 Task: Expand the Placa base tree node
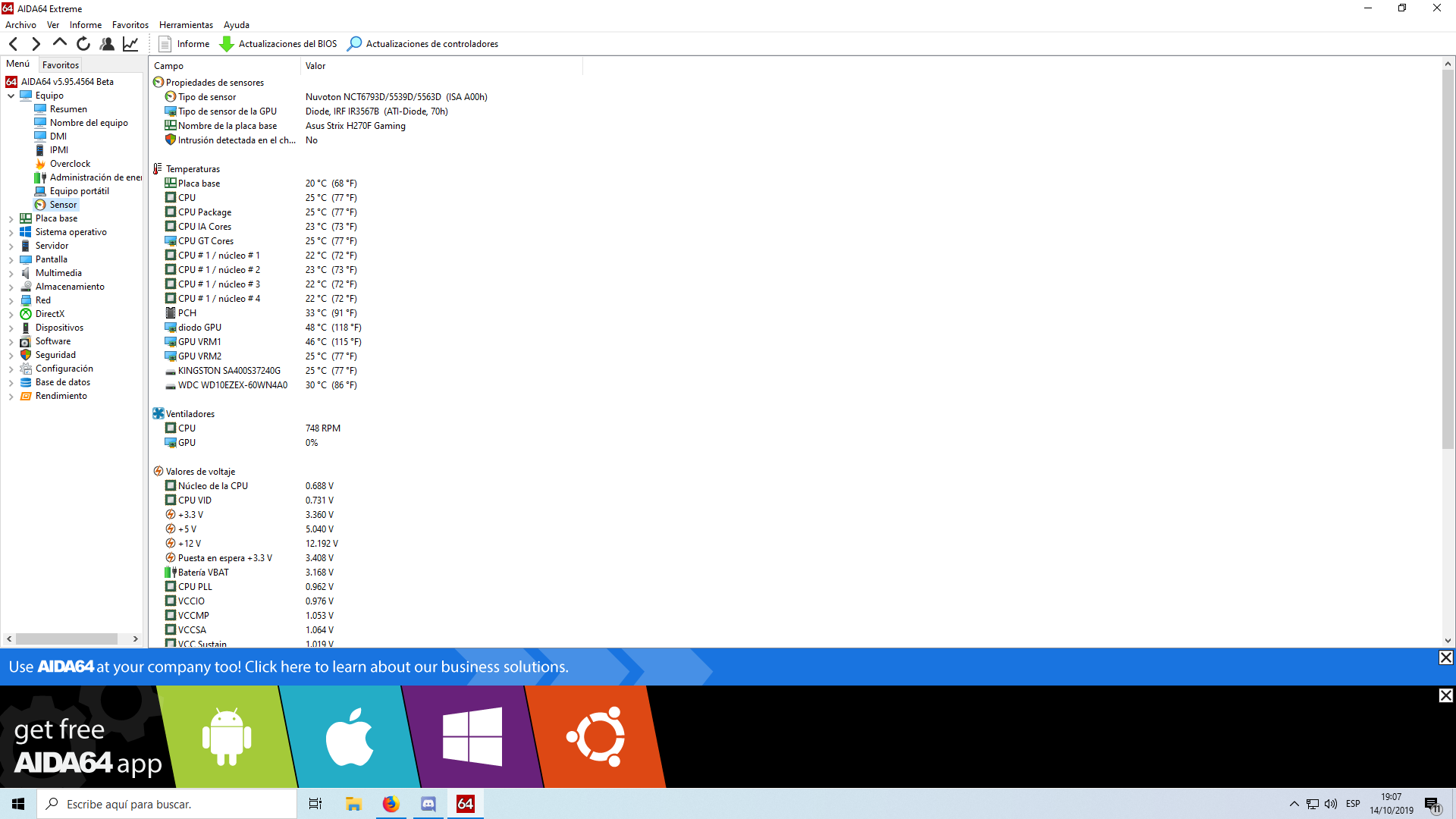(x=11, y=218)
